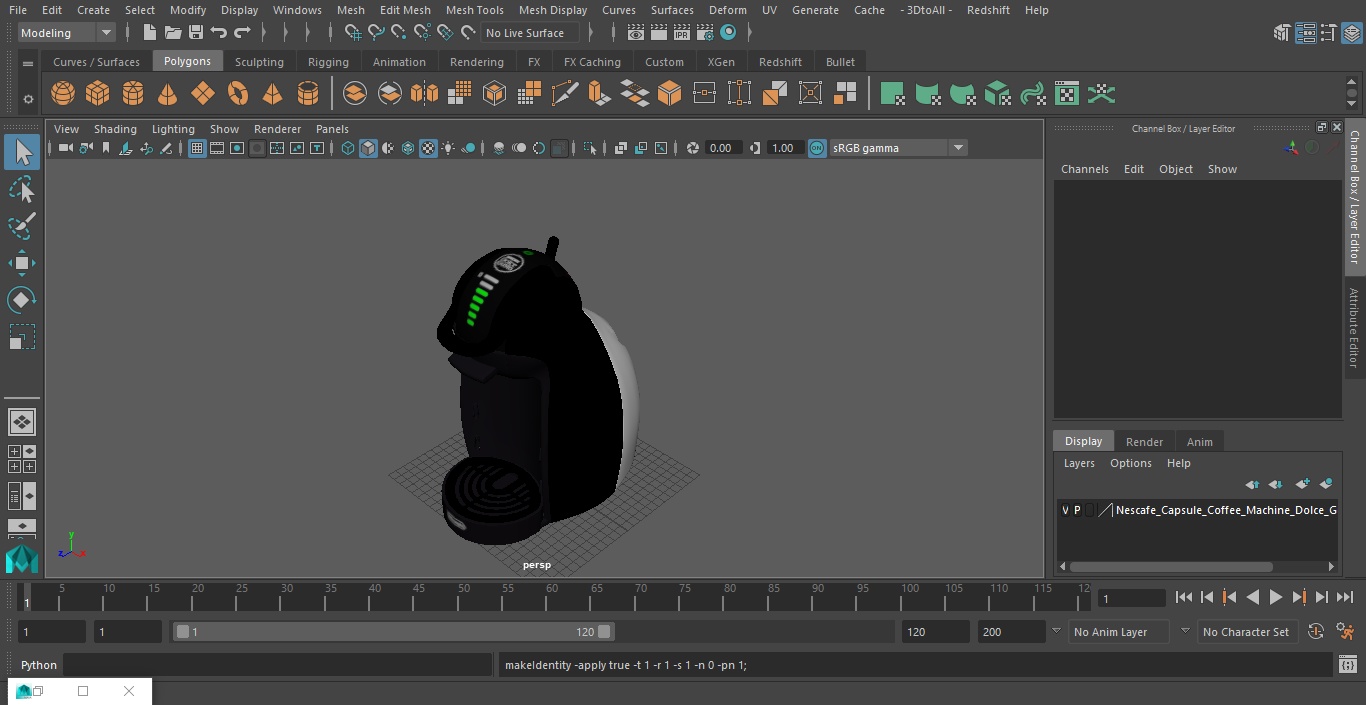Open the No Character Set dropdown
Image resolution: width=1366 pixels, height=705 pixels.
(x=1247, y=632)
